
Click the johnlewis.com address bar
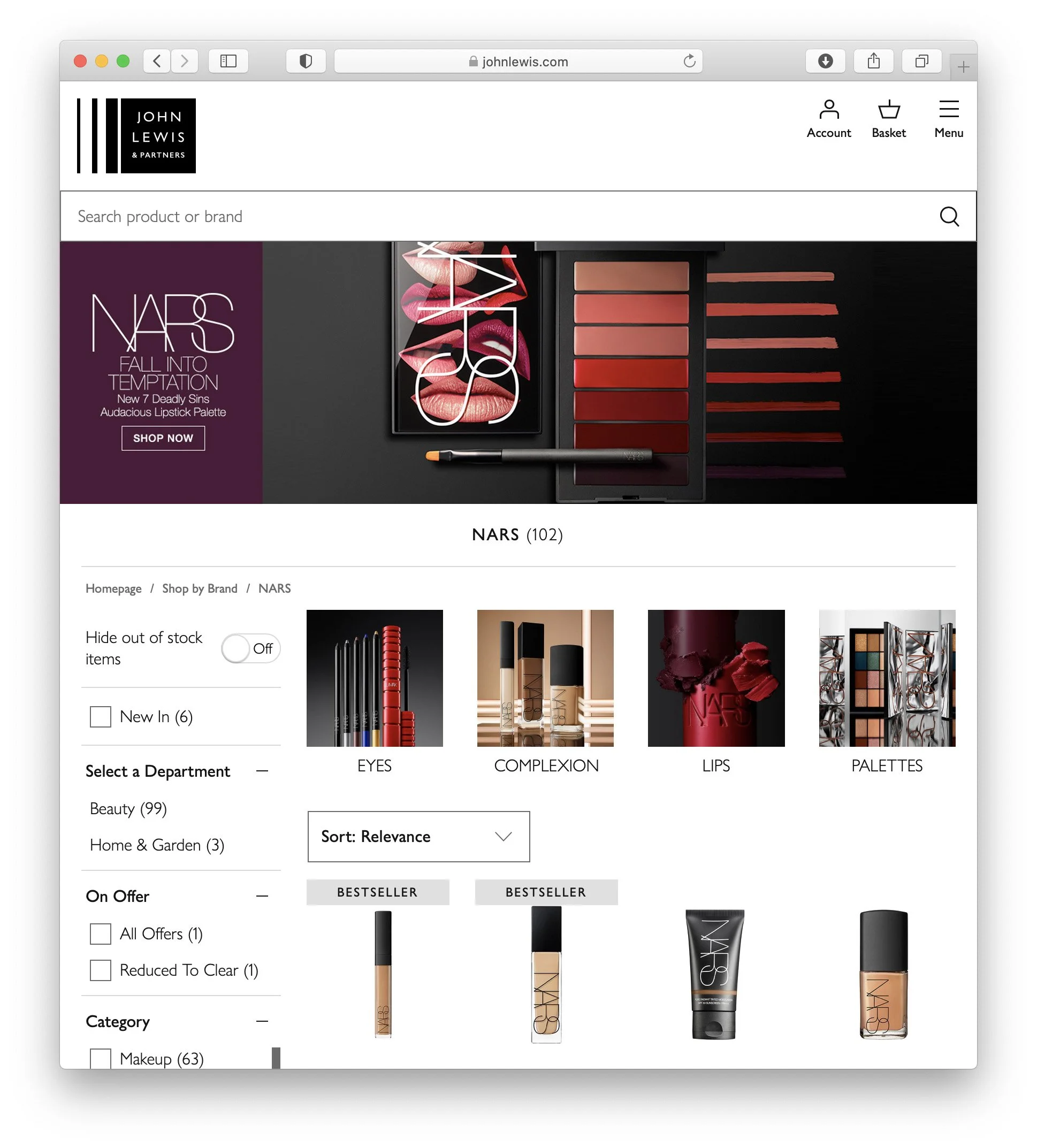pyautogui.click(x=517, y=61)
